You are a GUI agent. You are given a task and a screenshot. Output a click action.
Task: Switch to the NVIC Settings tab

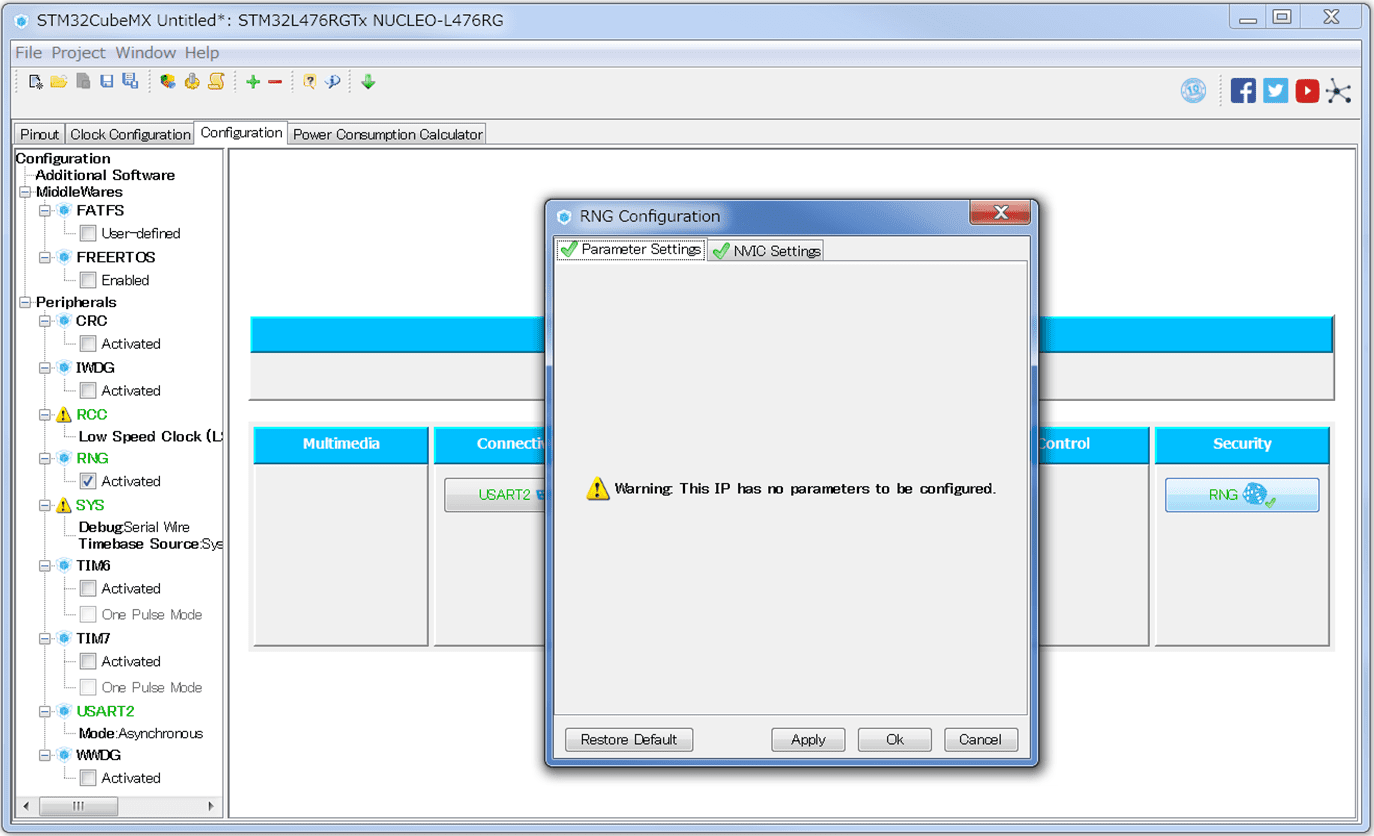tap(766, 251)
